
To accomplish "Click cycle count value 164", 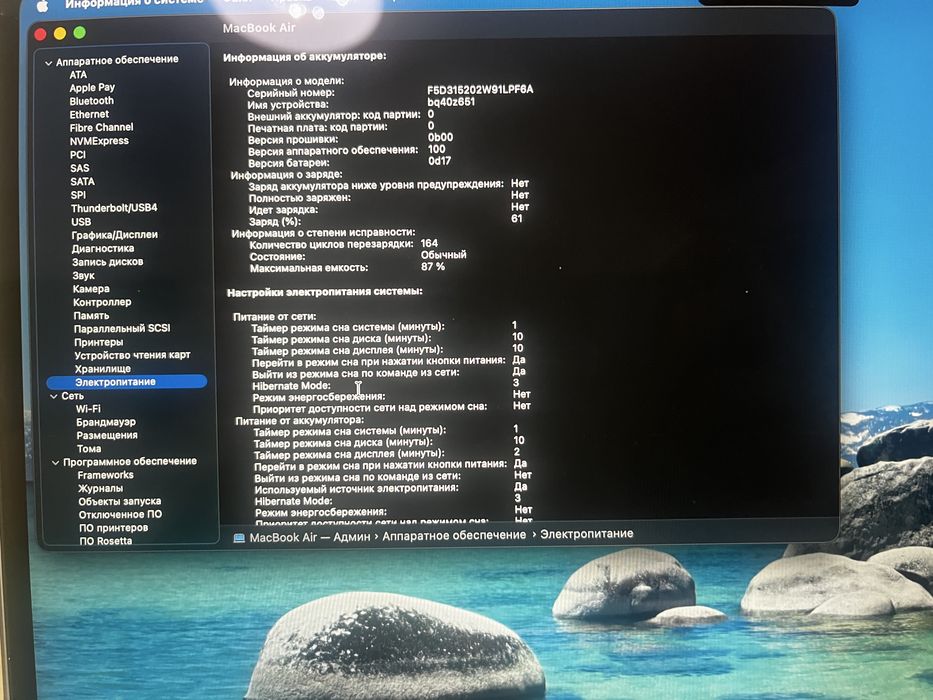I will (429, 243).
